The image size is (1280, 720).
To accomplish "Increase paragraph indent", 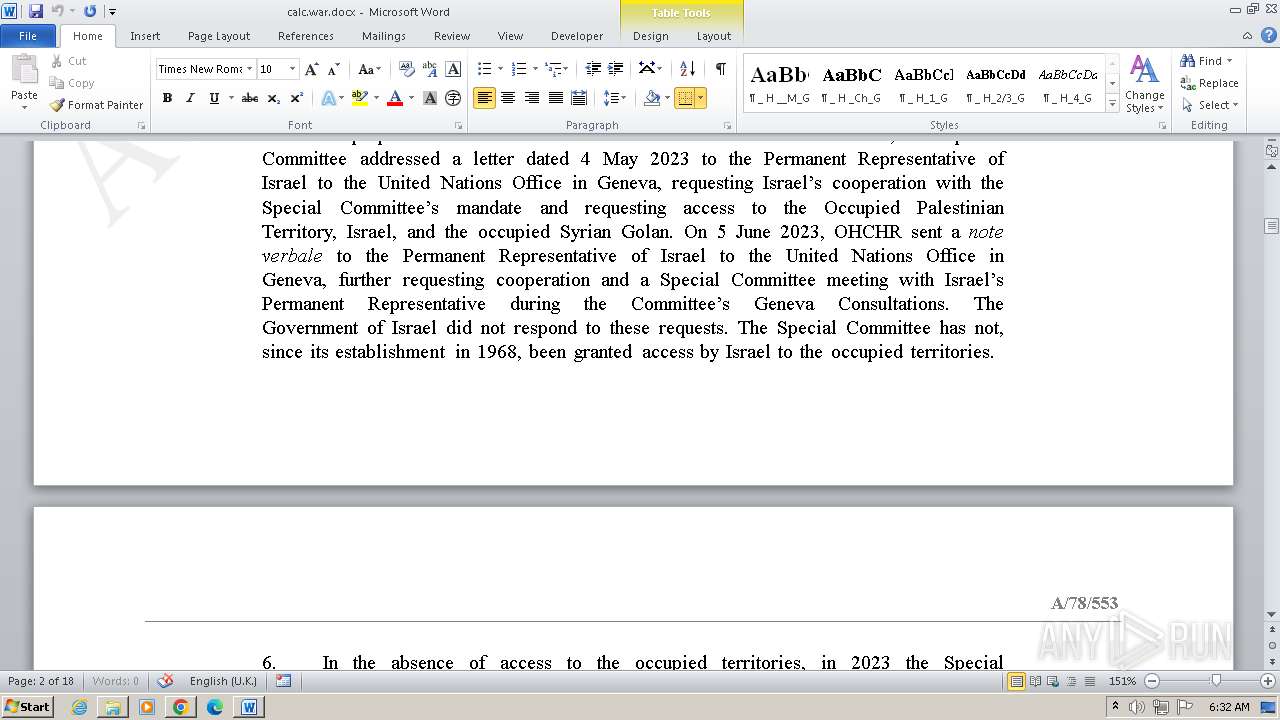I will pos(616,69).
